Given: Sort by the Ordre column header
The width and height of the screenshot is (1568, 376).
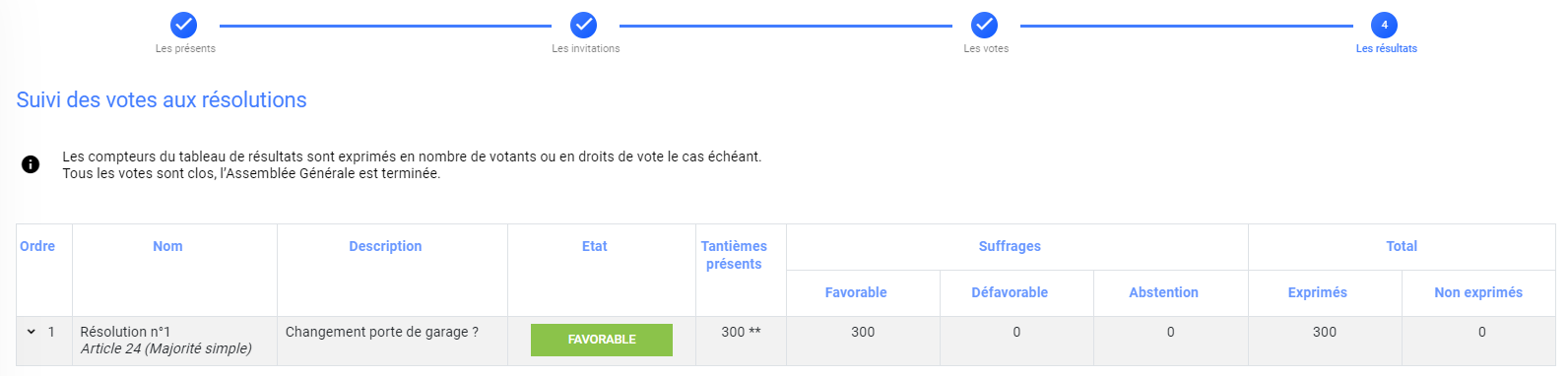Looking at the screenshot, I should point(37,246).
